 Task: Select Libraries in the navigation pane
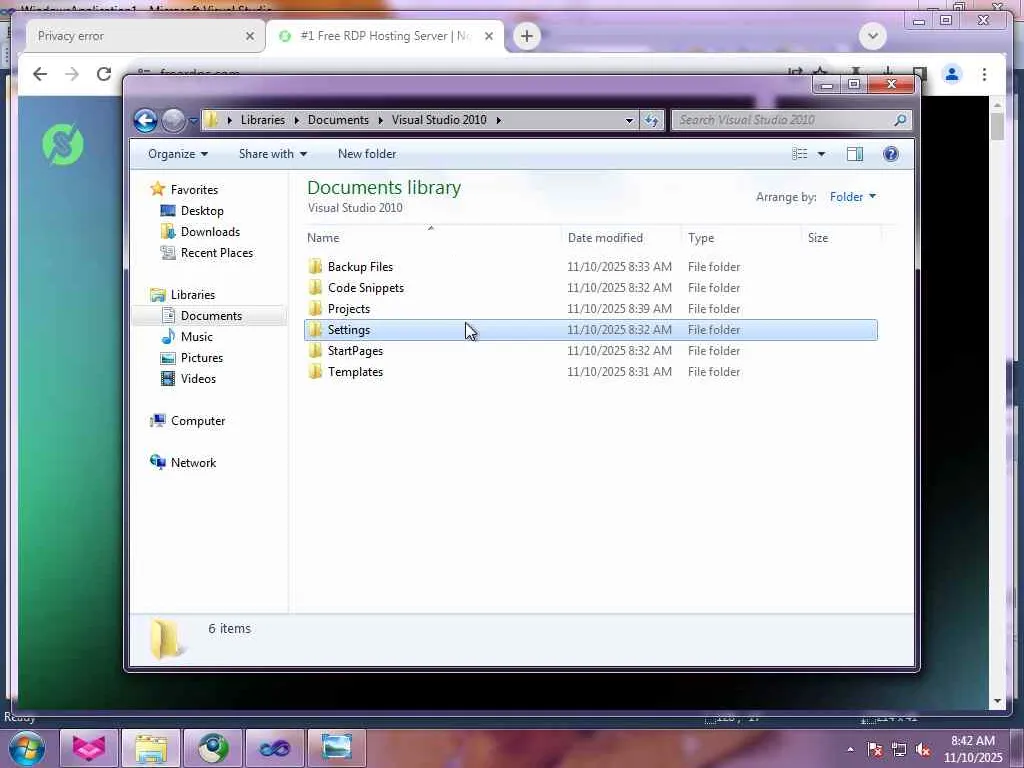click(x=193, y=295)
